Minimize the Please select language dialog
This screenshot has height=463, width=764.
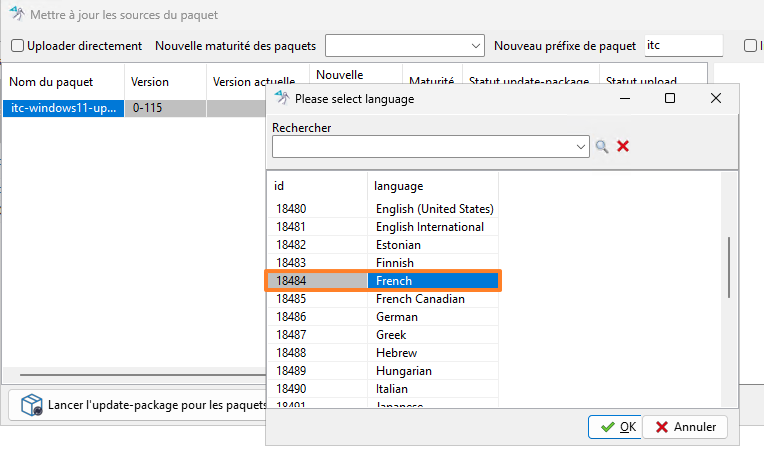(x=624, y=98)
